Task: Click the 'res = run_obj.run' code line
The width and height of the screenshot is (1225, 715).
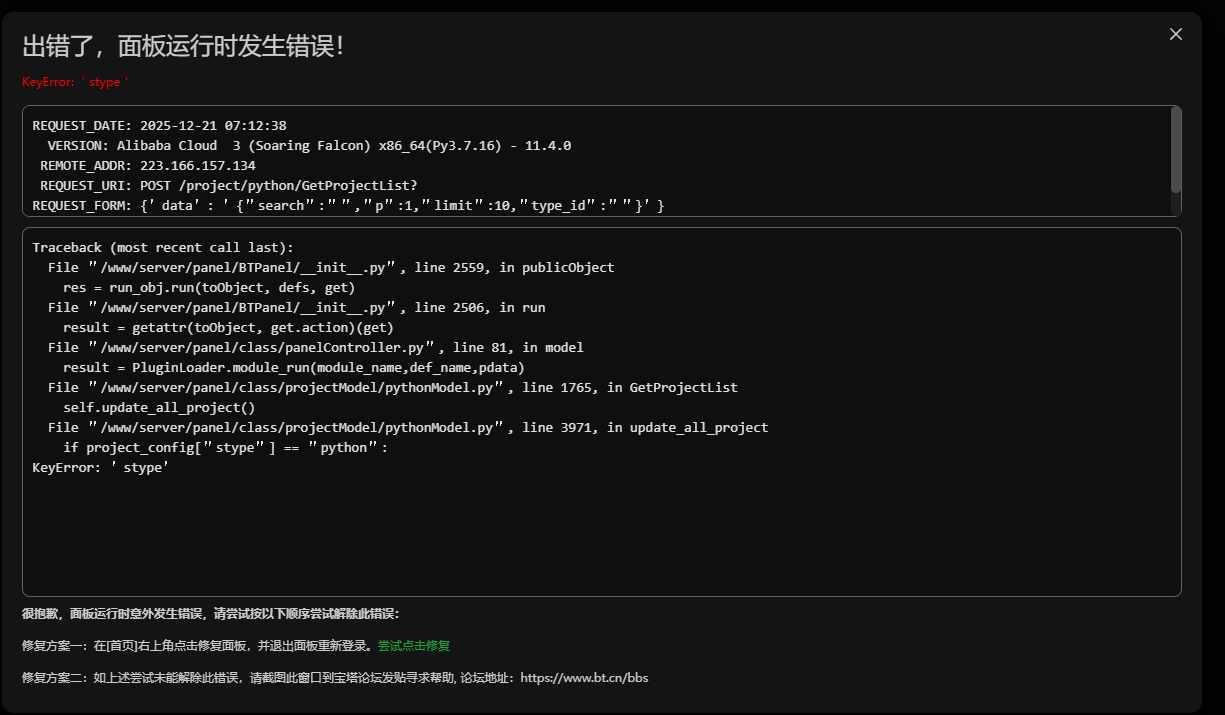Action: pyautogui.click(x=208, y=287)
